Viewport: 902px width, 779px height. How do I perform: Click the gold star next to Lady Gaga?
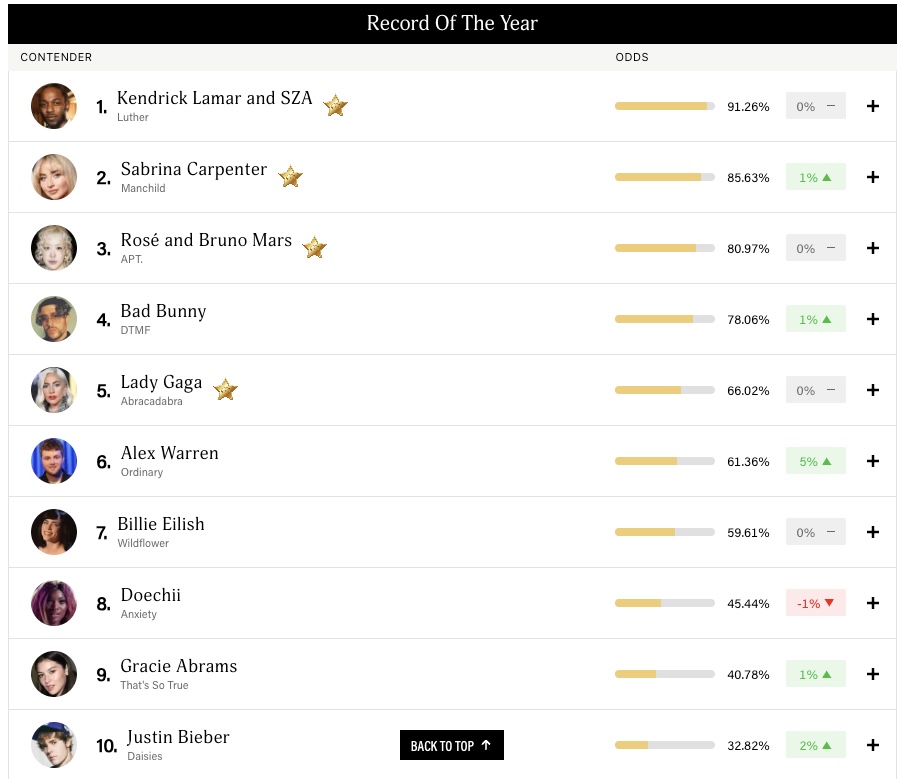pyautogui.click(x=225, y=389)
